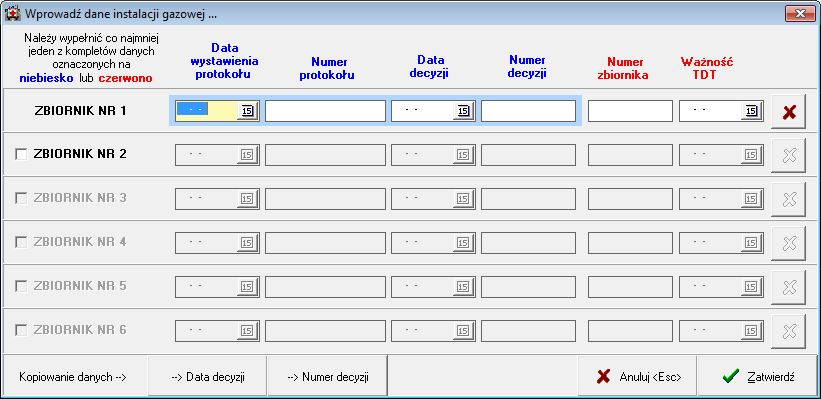Viewport: 821px width, 399px height.
Task: Confirm with the Zatwierdź button
Action: pyautogui.click(x=758, y=376)
